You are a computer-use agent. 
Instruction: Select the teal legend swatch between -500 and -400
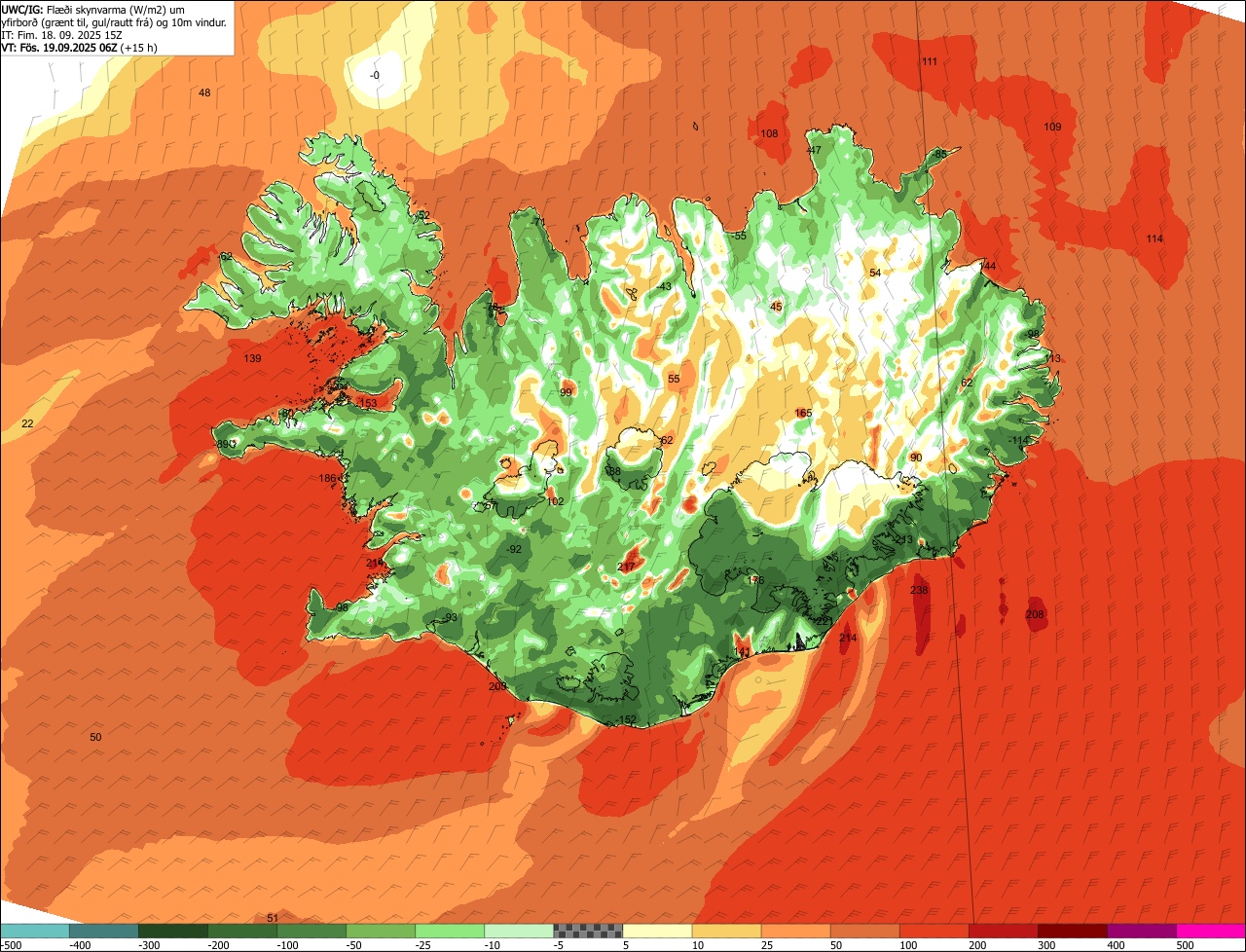click(x=34, y=931)
